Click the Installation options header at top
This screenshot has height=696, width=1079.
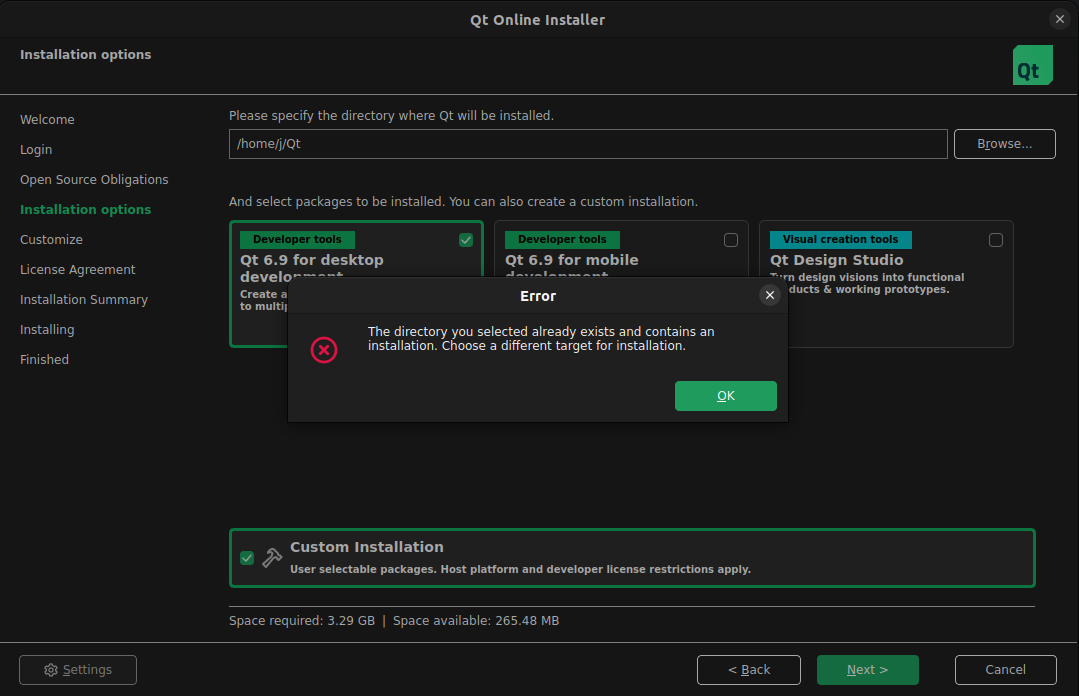(85, 54)
